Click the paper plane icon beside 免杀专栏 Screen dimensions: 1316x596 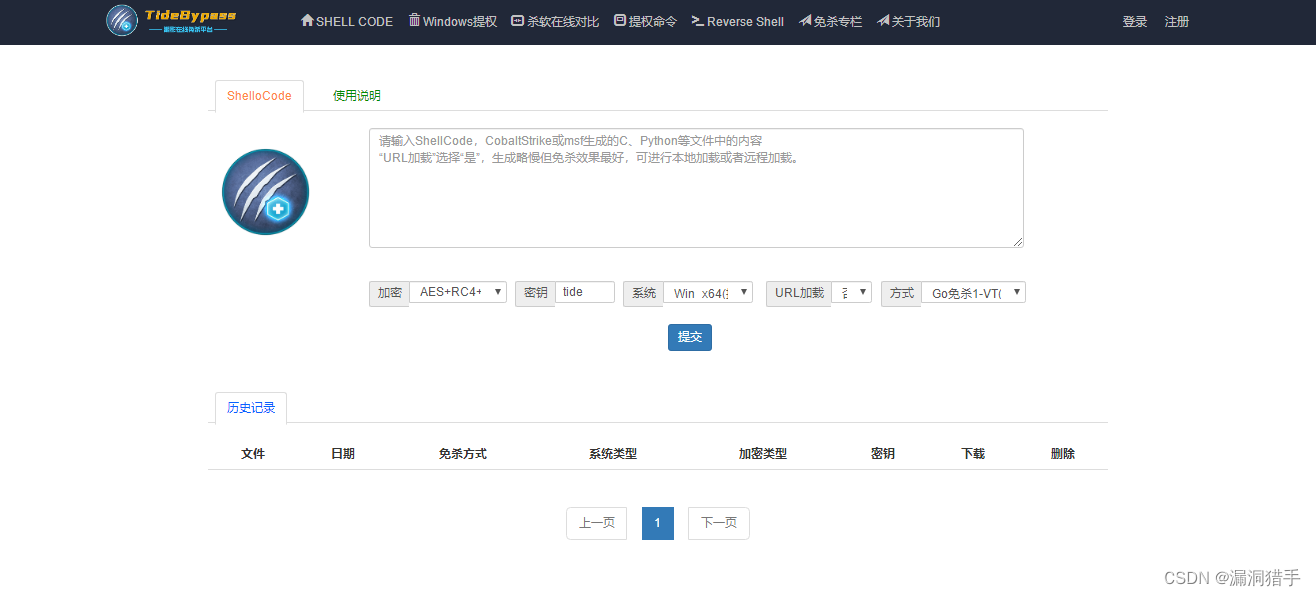coord(805,20)
